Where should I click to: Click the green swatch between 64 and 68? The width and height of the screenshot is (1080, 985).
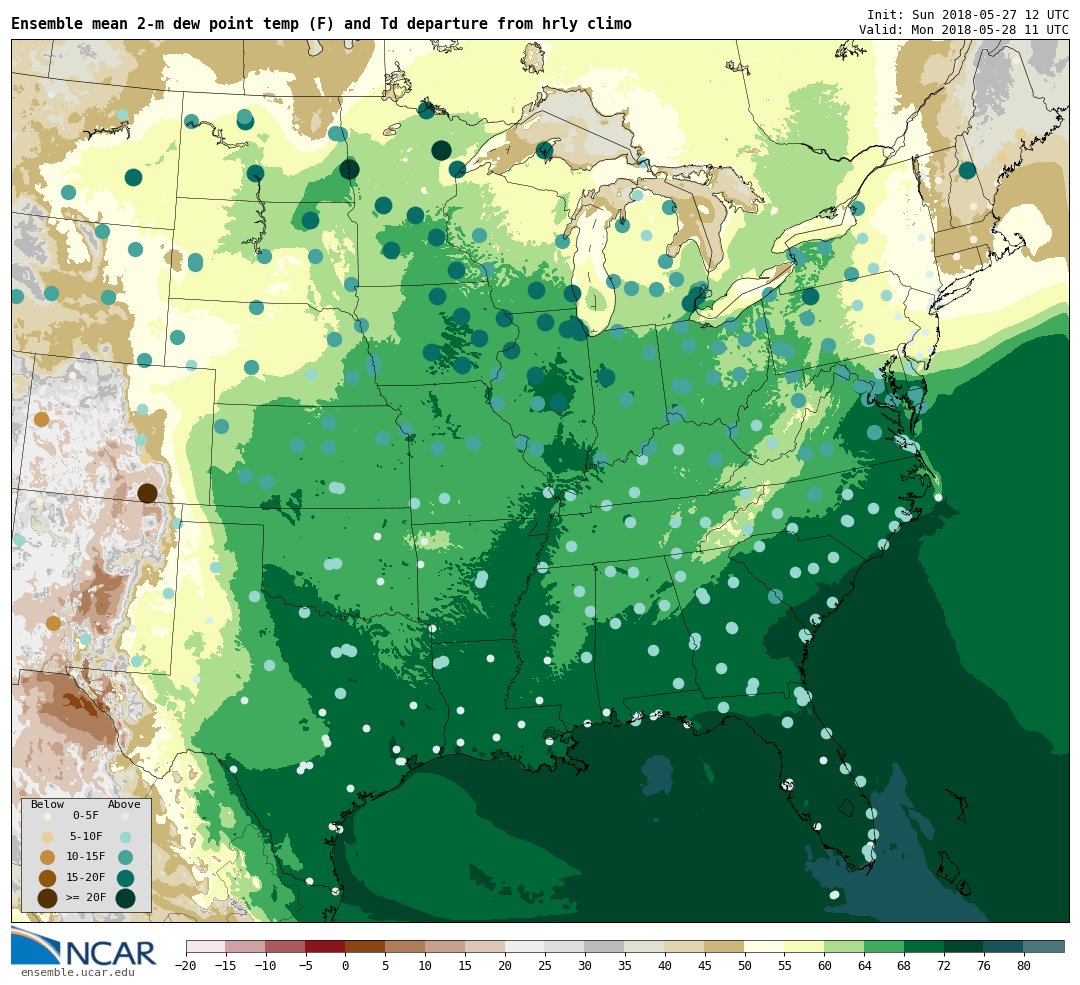point(884,946)
